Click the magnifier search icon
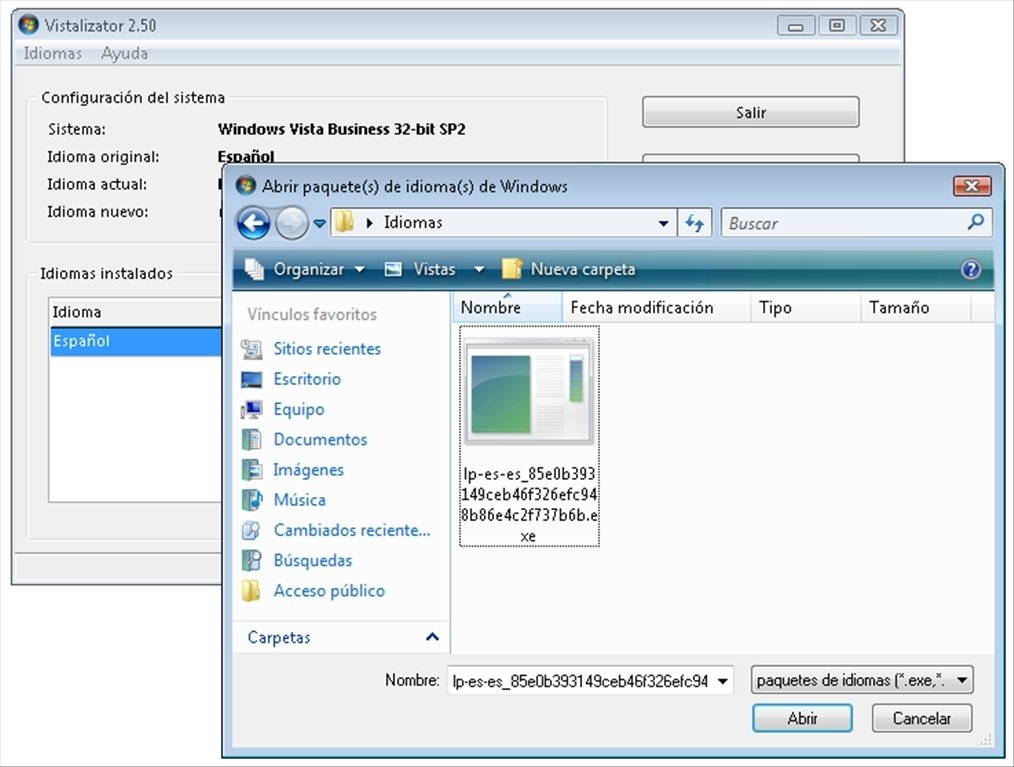This screenshot has height=767, width=1014. 976,222
